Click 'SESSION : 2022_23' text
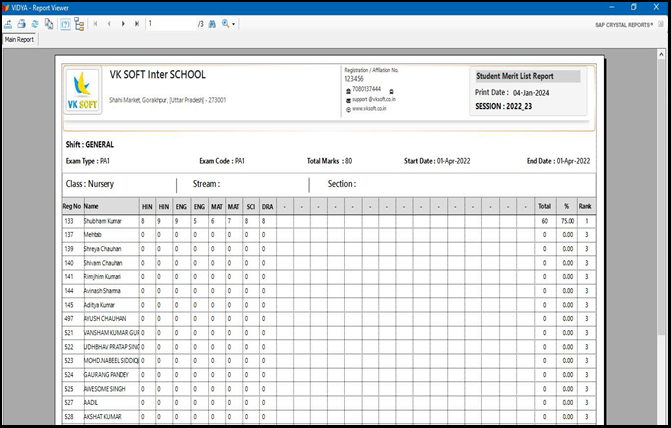The image size is (671, 428). [503, 106]
